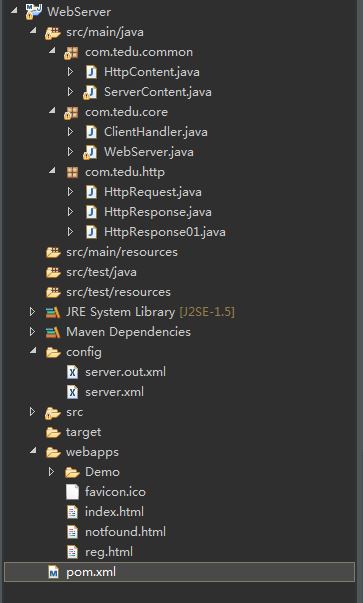Click the ServerContent.java file icon
The height and width of the screenshot is (603, 363).
click(90, 92)
